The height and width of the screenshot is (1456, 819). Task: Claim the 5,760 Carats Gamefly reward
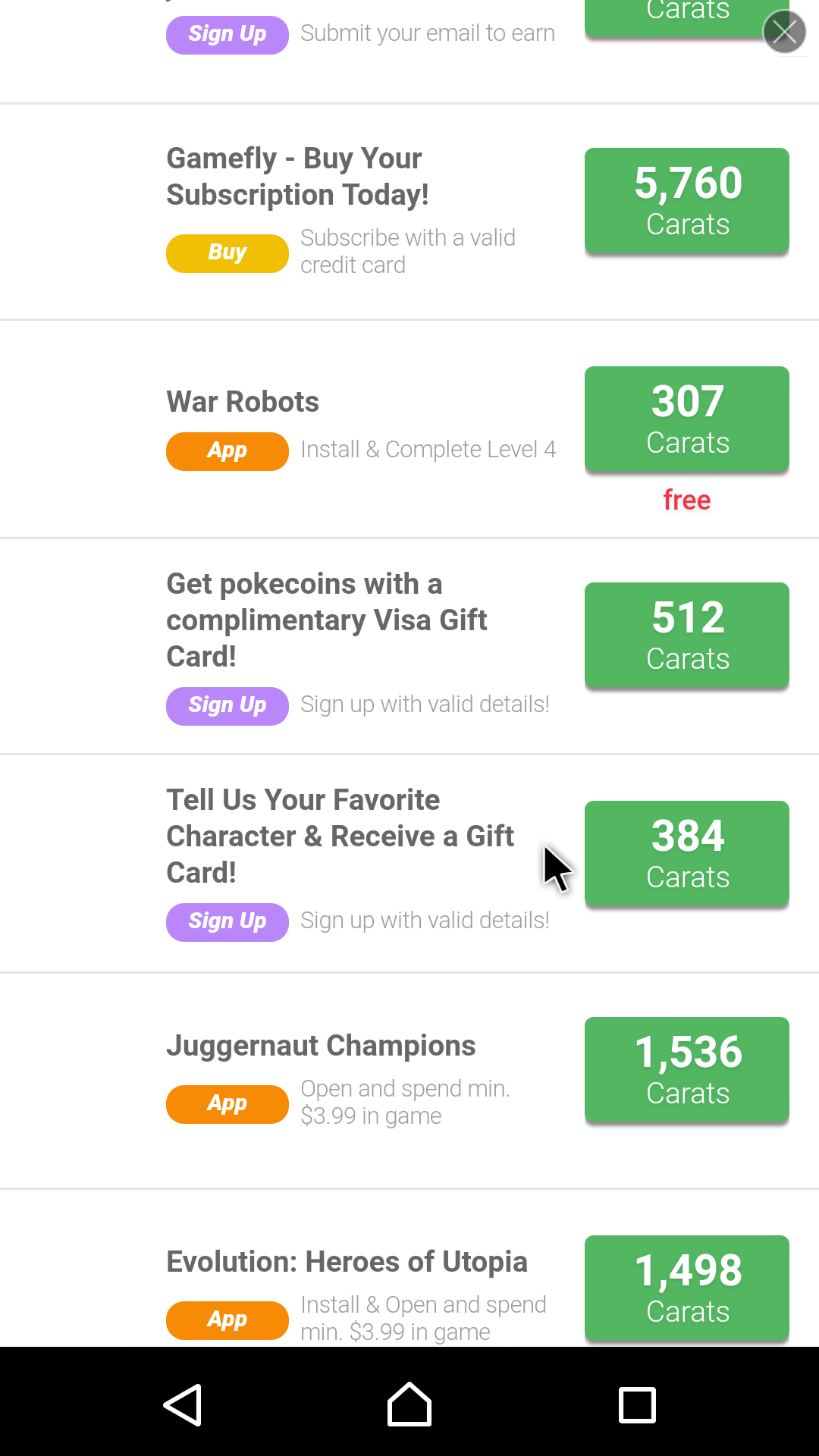pyautogui.click(x=686, y=200)
